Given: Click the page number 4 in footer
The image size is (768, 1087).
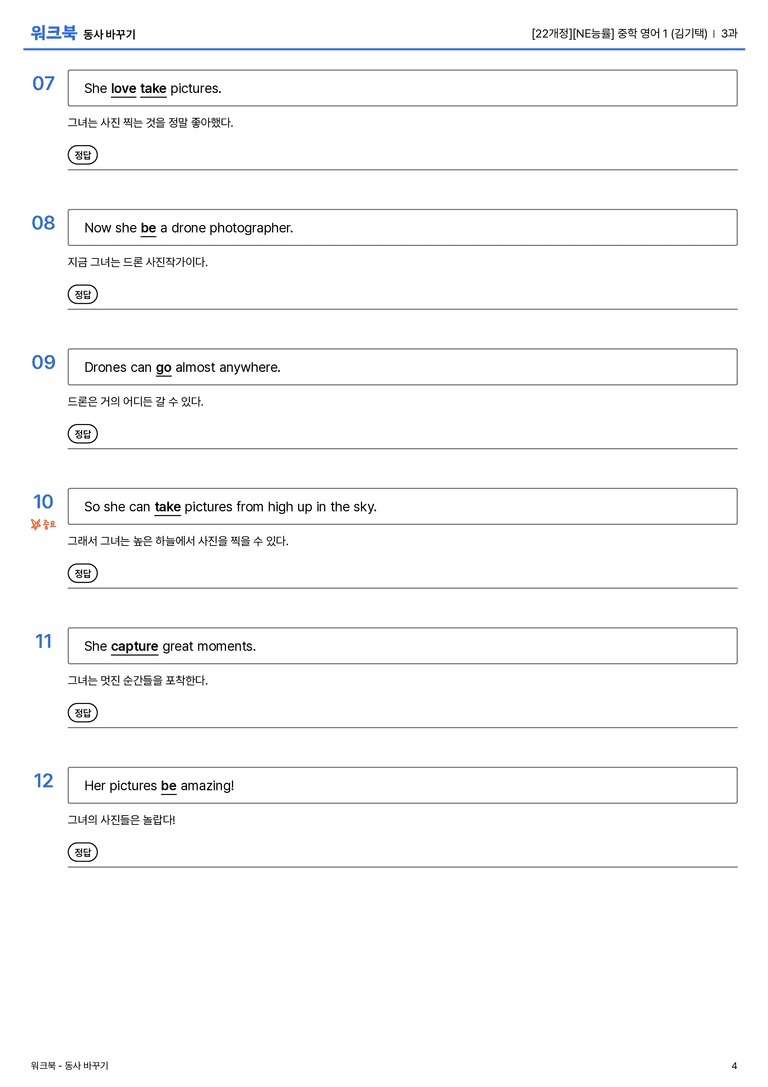Looking at the screenshot, I should 734,1066.
